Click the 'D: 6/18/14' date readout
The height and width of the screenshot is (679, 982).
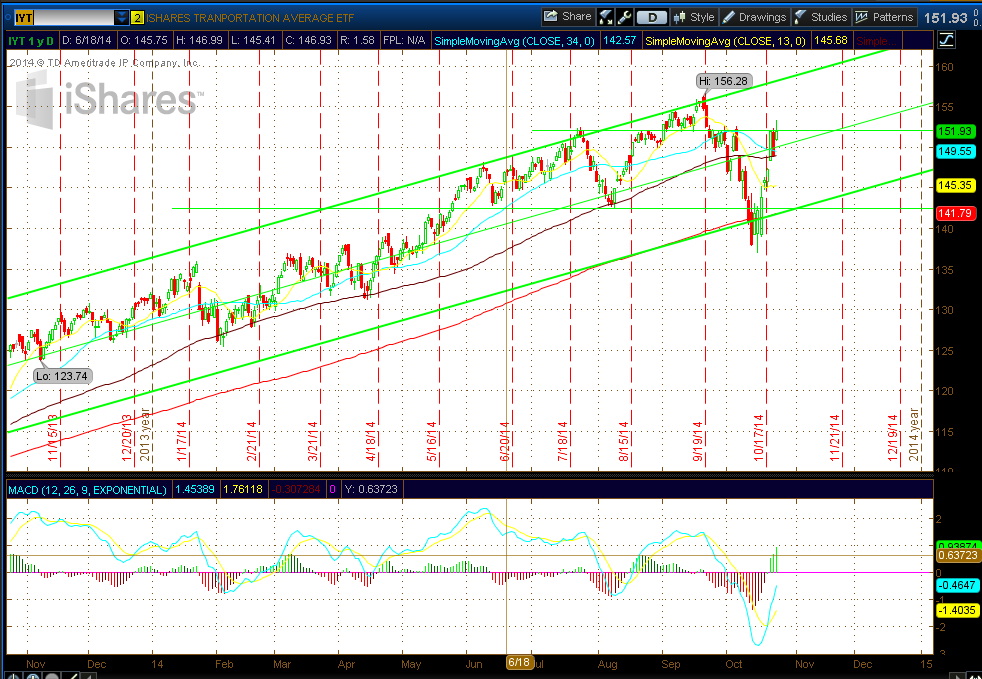click(x=87, y=41)
